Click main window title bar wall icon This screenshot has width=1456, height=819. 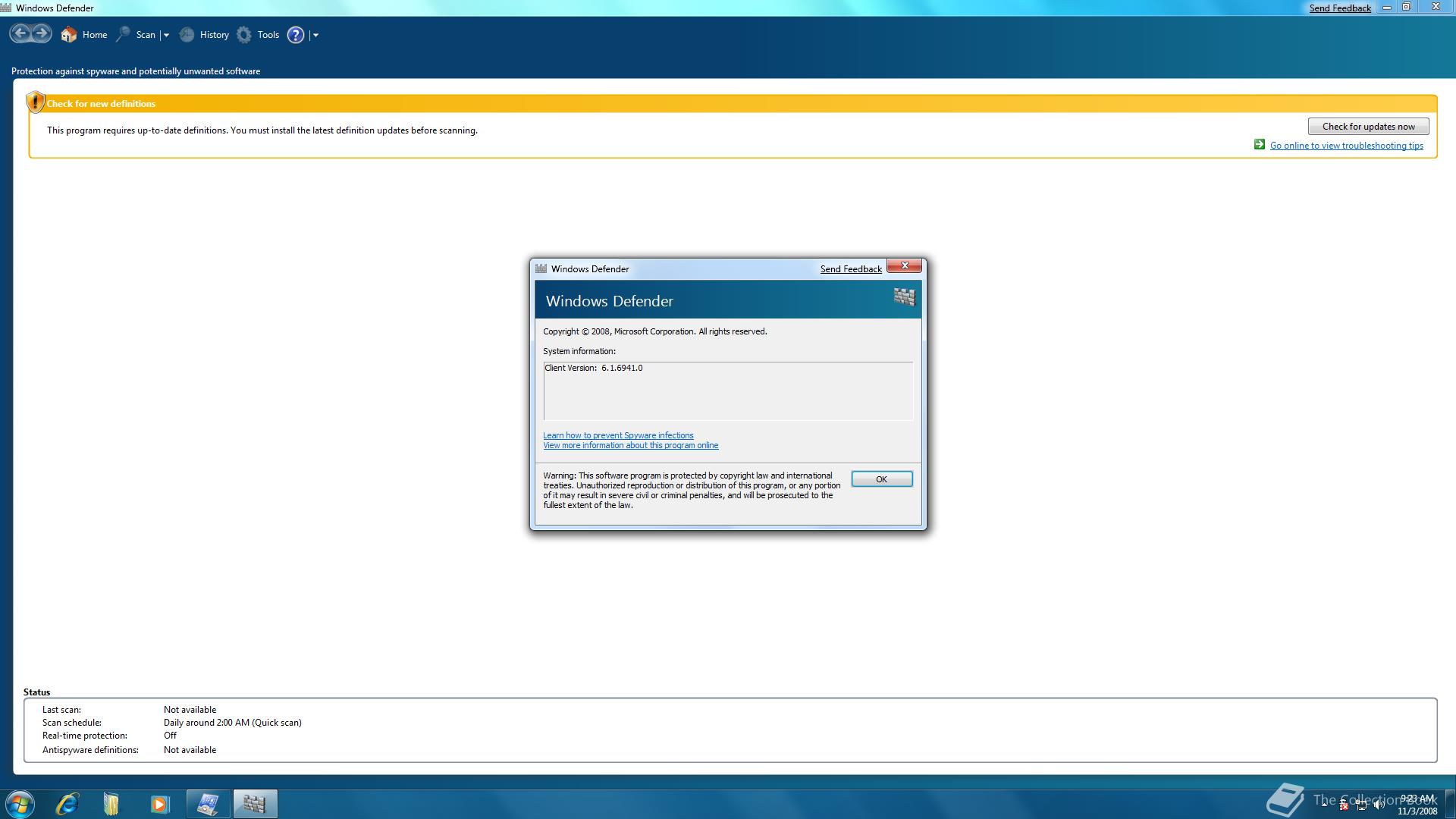(6, 8)
